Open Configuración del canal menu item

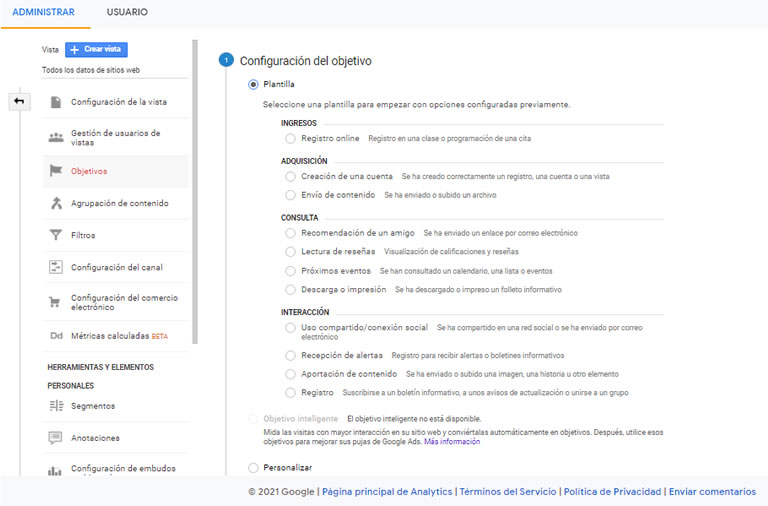pos(116,267)
